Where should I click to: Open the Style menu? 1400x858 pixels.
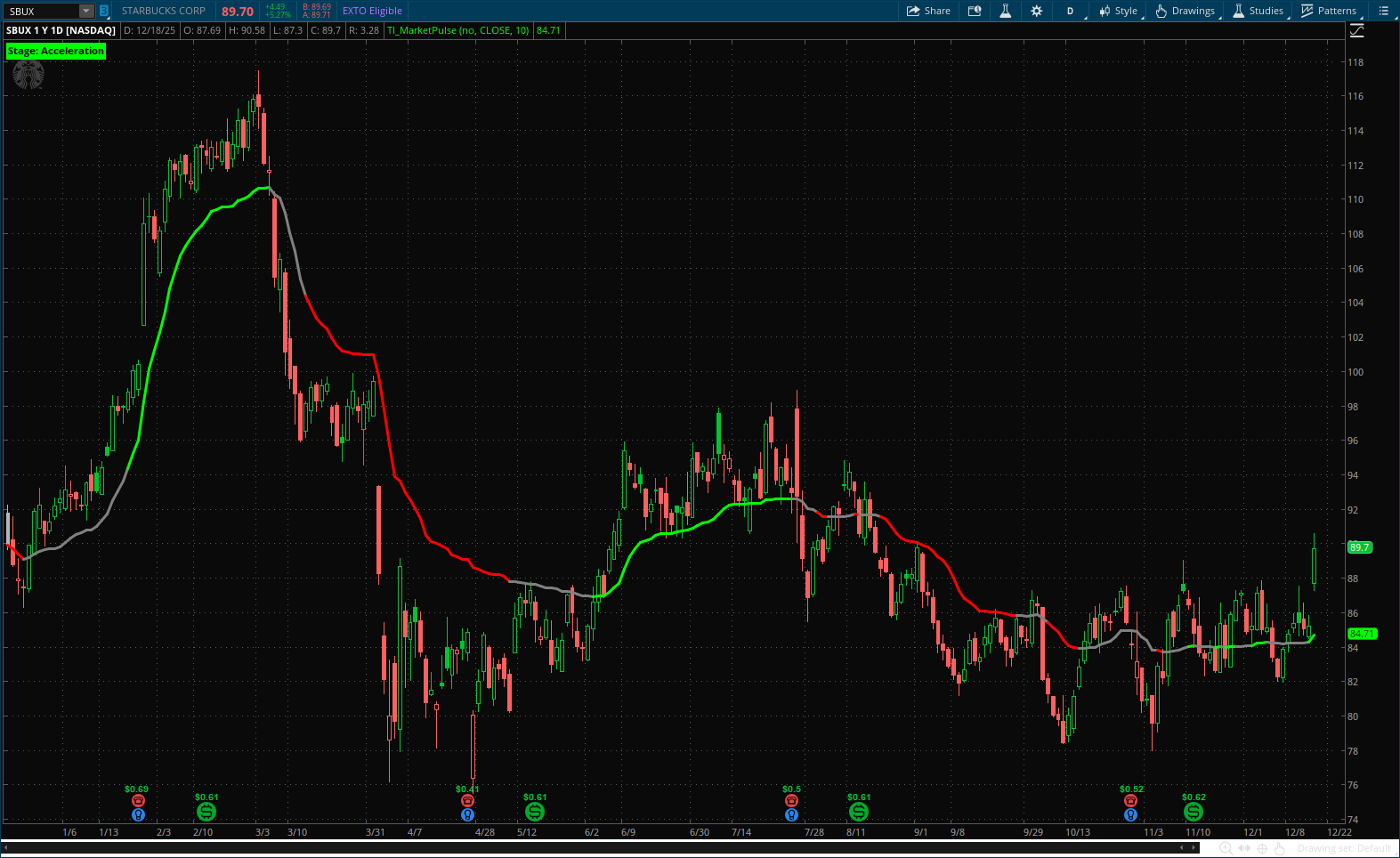tap(1119, 11)
